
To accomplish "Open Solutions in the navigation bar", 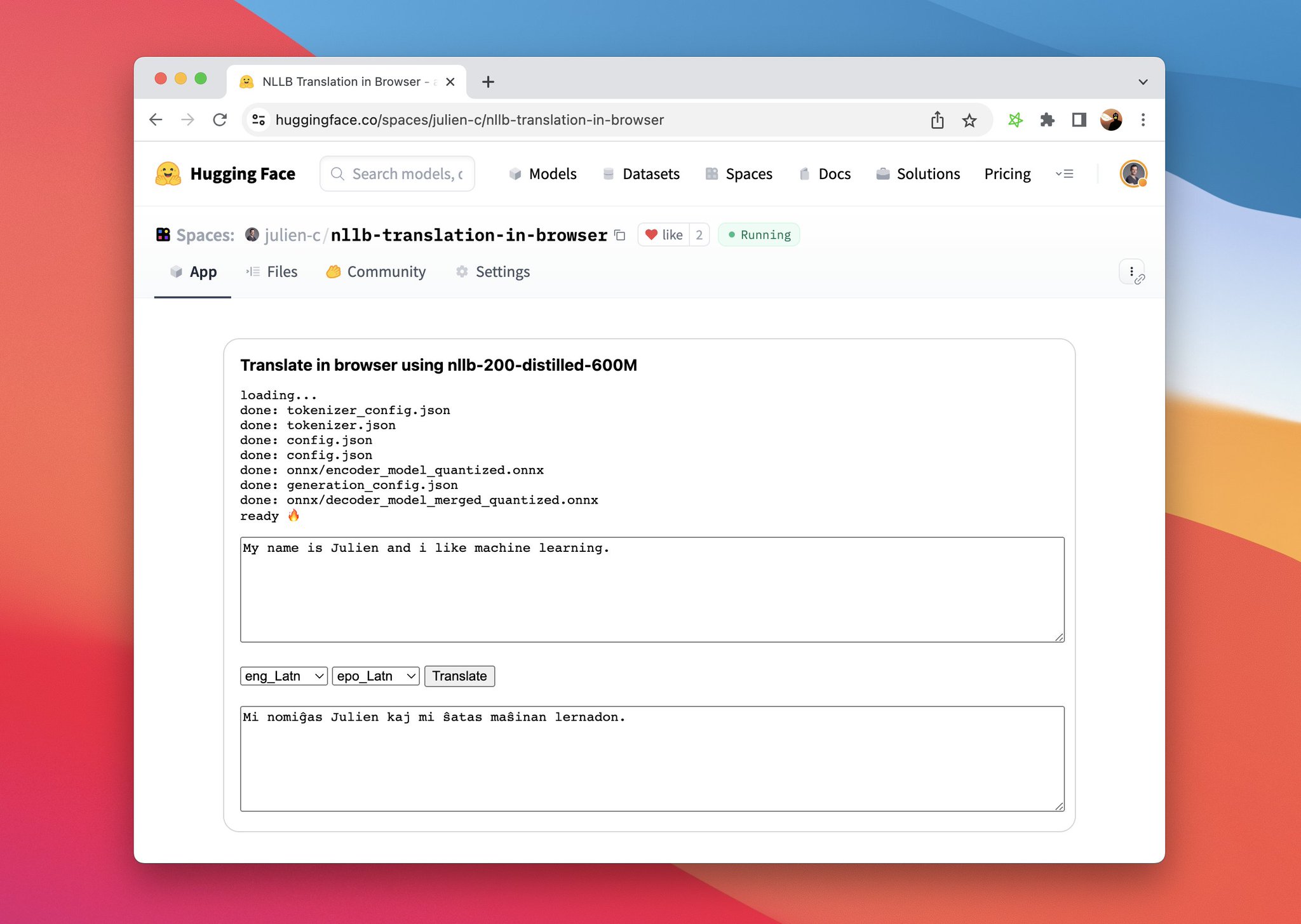I will tap(918, 174).
